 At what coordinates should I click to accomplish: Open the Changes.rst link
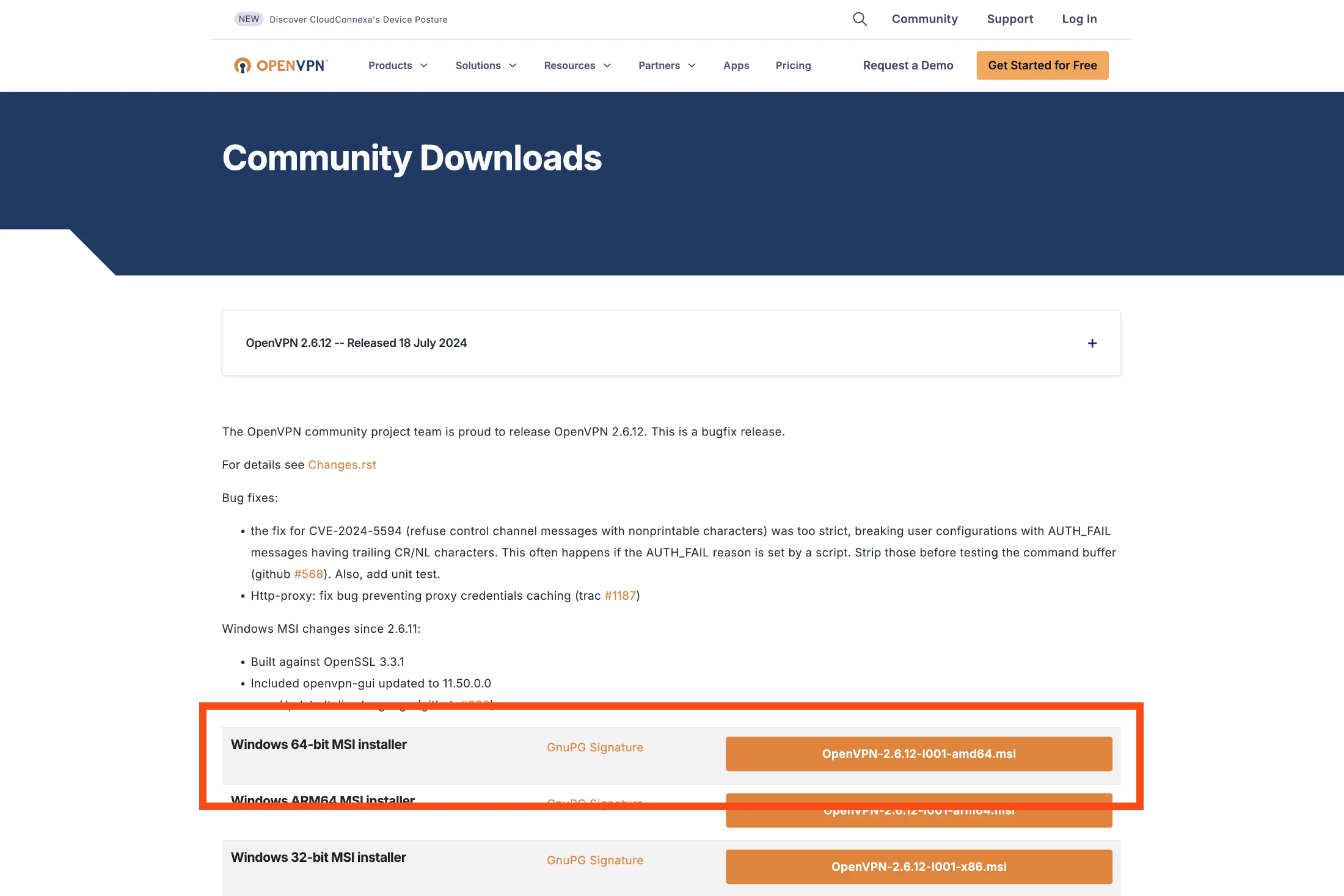[x=342, y=465]
